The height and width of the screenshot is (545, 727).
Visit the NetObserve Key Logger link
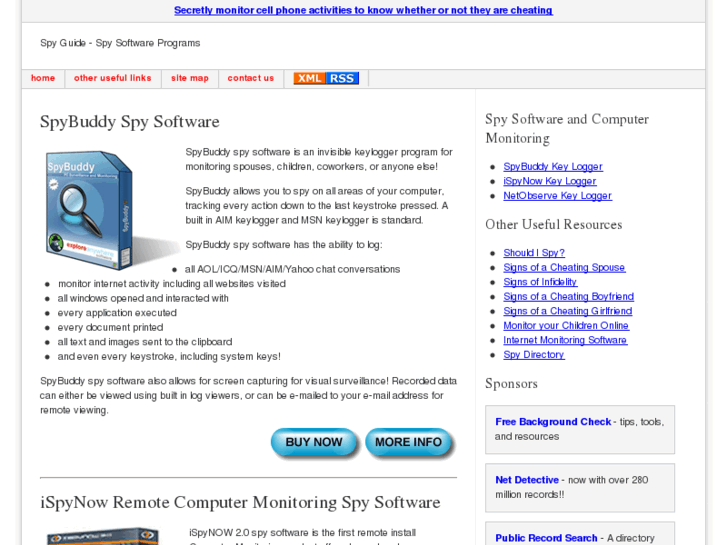click(x=557, y=196)
